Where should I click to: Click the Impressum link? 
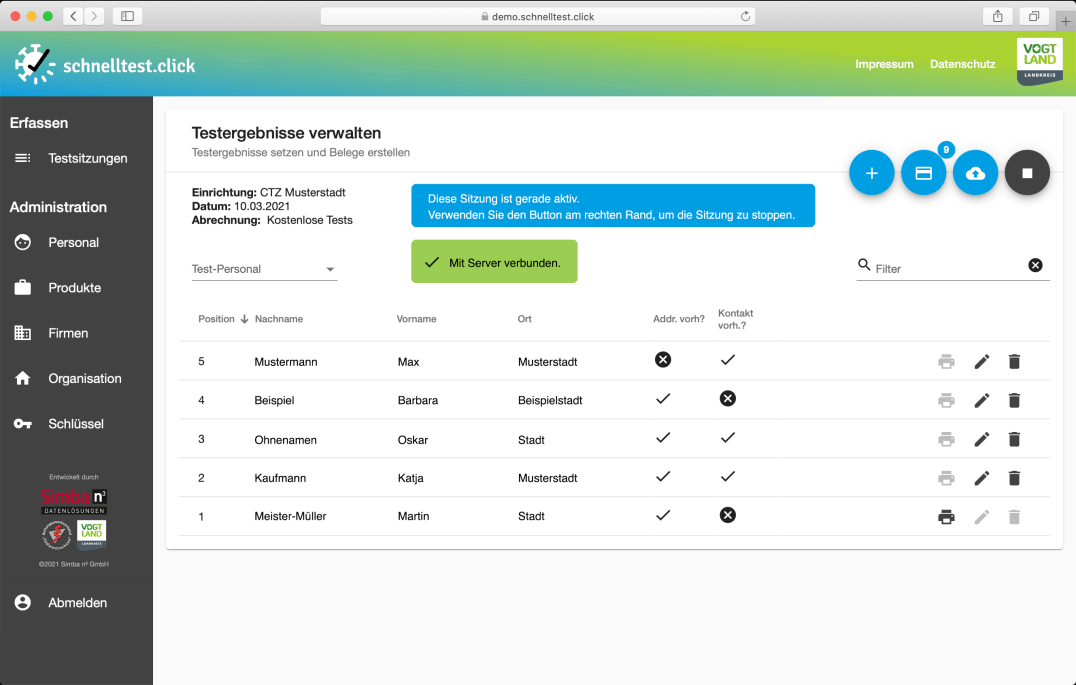pyautogui.click(x=884, y=64)
